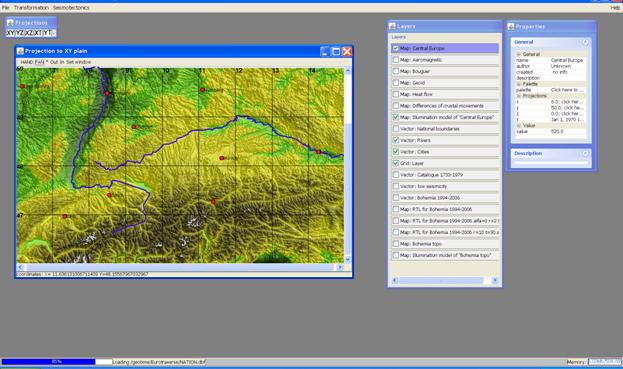
Task: Click the loading progress bar
Action: pos(57,362)
